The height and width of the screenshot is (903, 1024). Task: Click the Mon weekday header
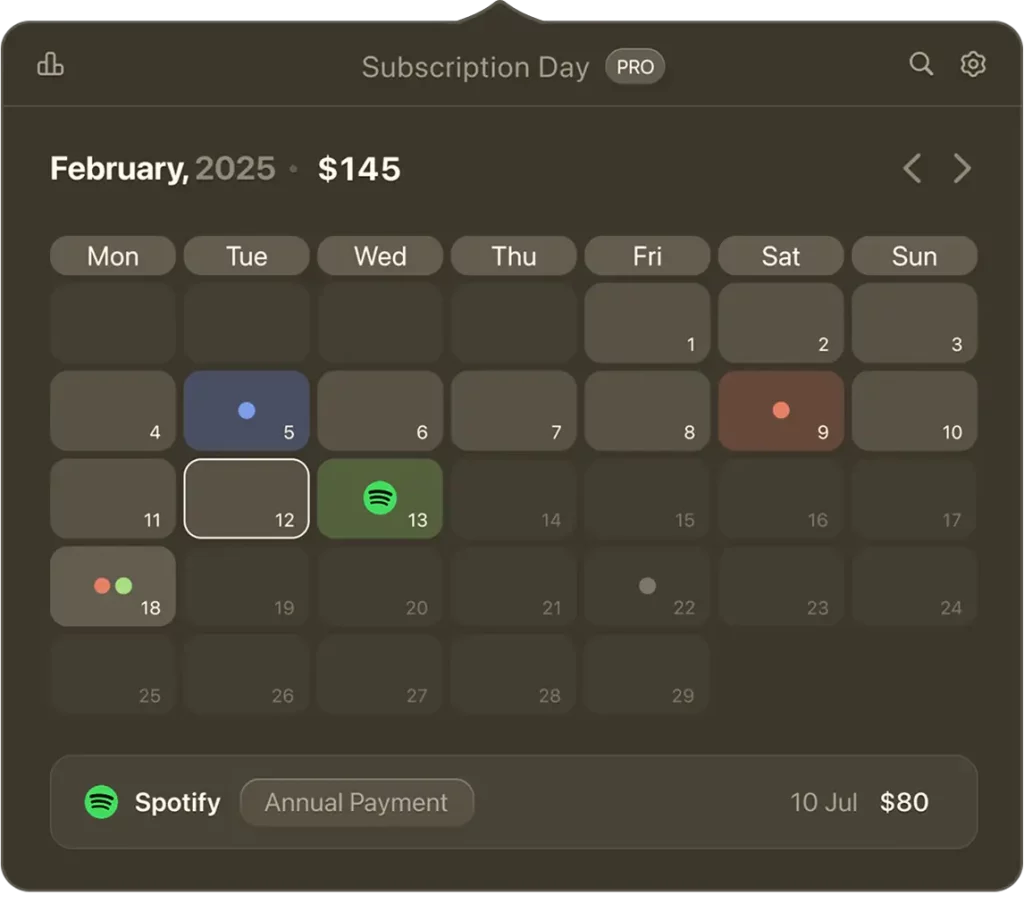coord(113,256)
